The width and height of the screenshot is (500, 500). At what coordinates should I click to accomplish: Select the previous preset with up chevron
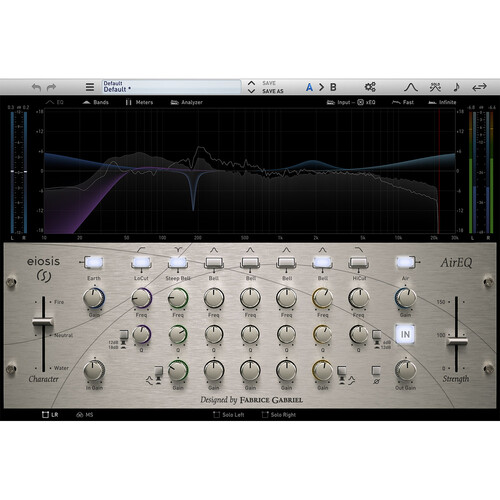tap(251, 83)
